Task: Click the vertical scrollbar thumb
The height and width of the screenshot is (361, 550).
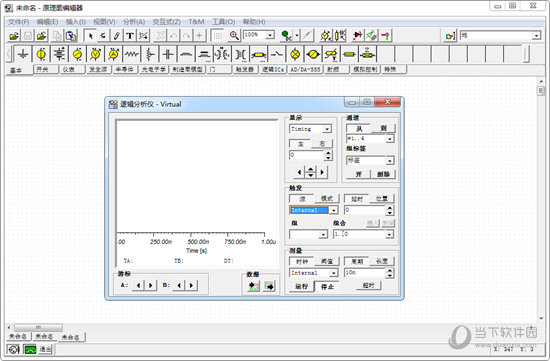Action: click(x=541, y=91)
